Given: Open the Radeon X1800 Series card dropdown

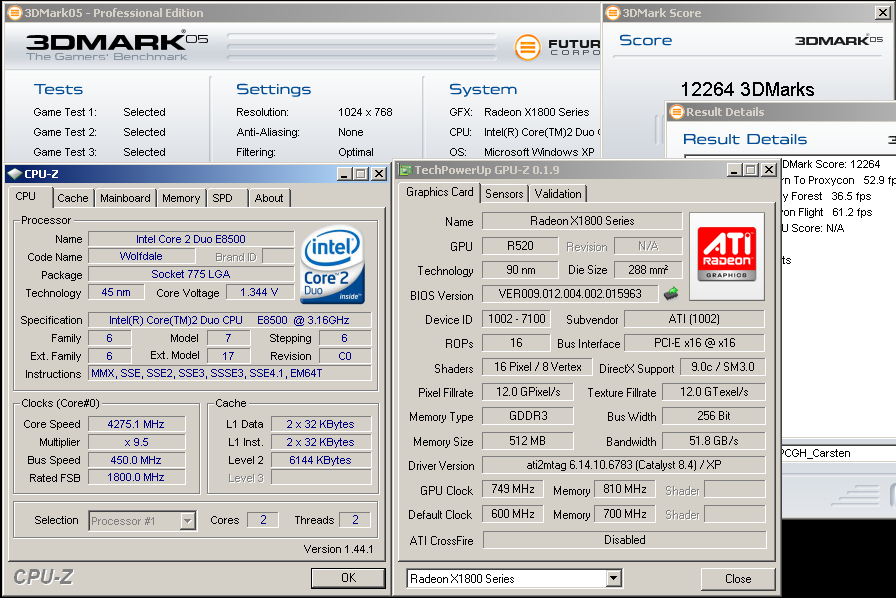Looking at the screenshot, I should pos(614,579).
